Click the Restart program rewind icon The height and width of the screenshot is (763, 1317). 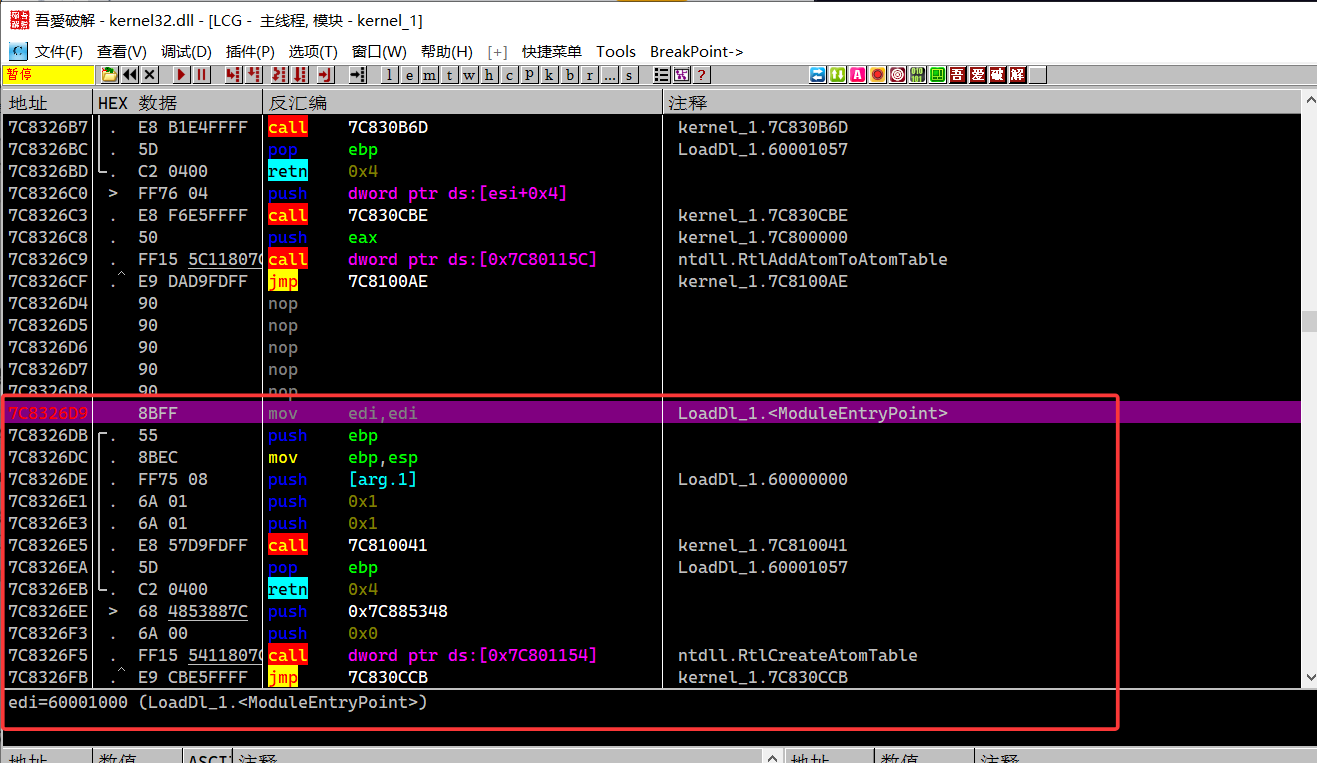(130, 75)
